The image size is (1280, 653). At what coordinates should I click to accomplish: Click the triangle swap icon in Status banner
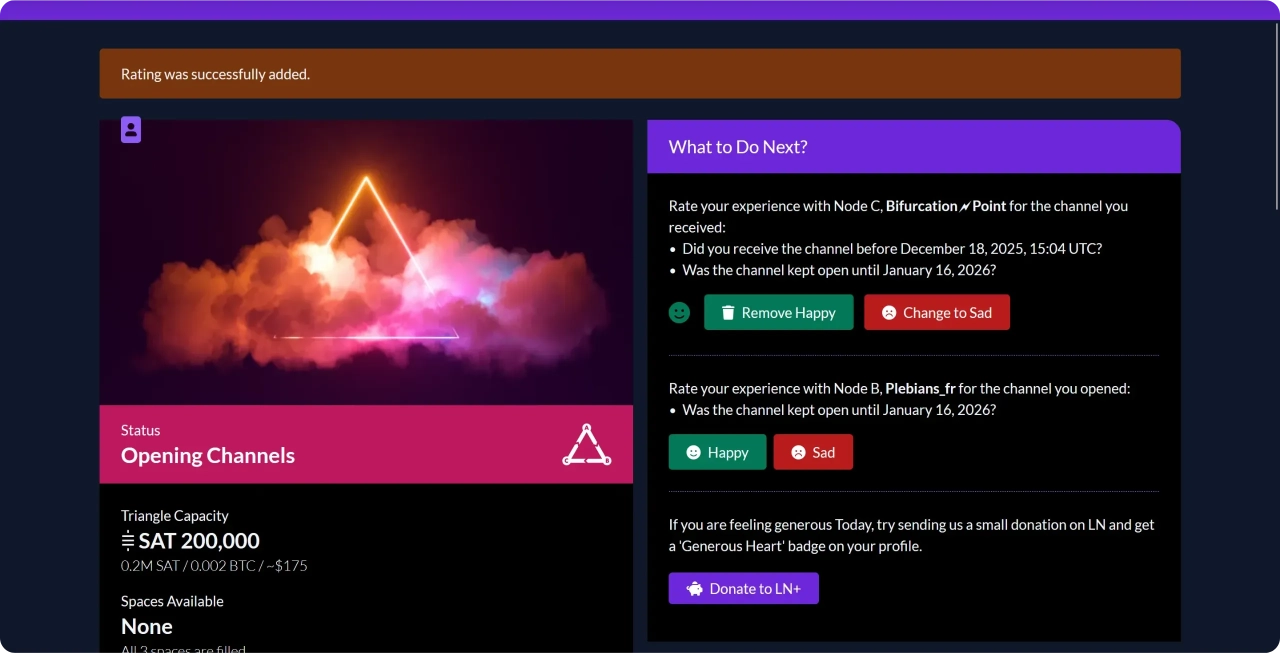(x=587, y=445)
